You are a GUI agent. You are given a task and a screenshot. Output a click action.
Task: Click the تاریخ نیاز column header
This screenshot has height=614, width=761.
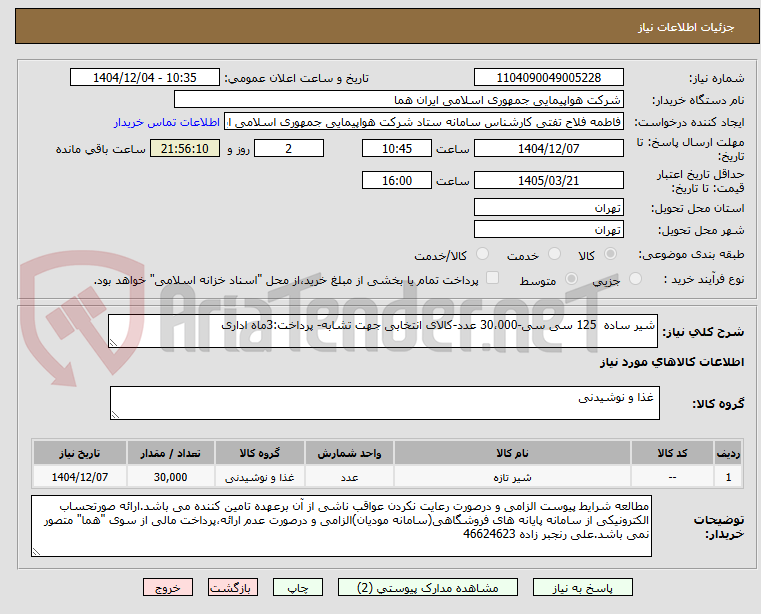point(80,453)
